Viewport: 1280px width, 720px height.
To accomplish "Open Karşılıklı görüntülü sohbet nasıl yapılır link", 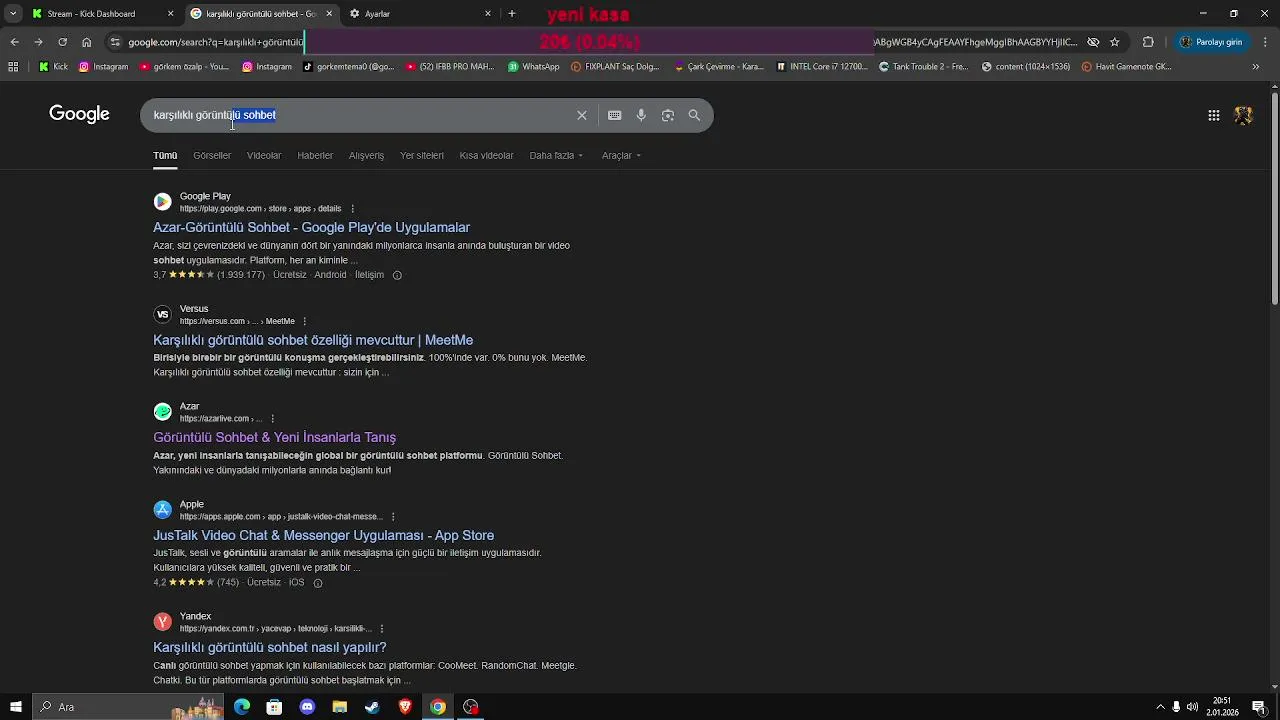I will click(x=269, y=648).
